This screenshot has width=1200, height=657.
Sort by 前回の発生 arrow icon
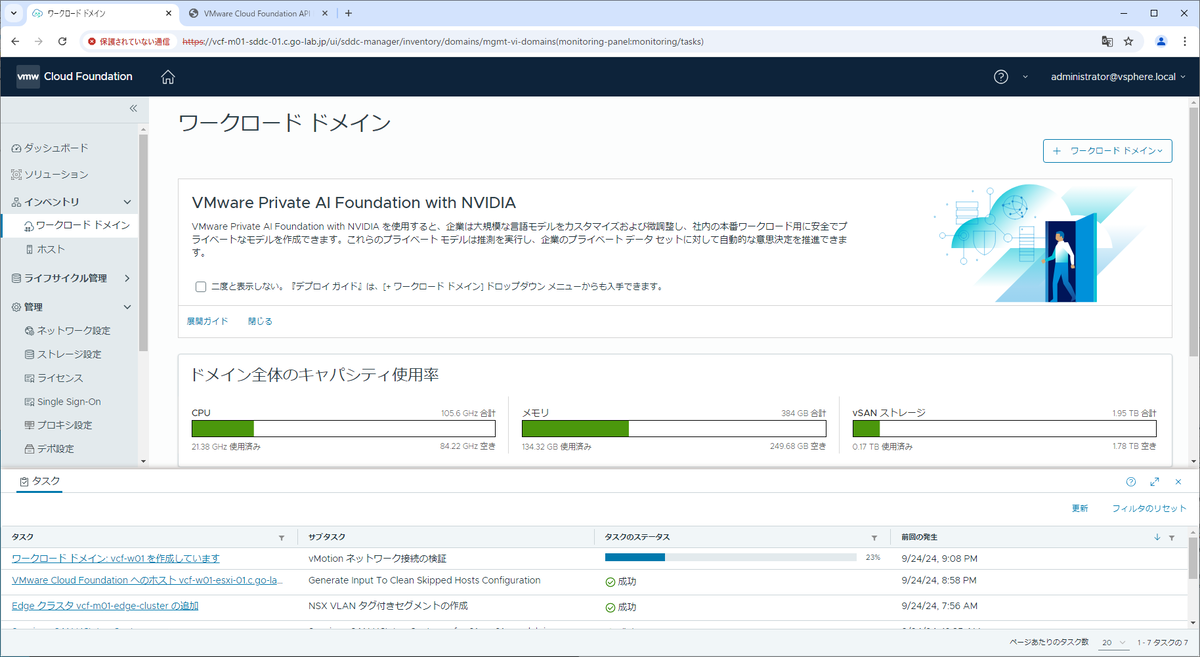point(1158,538)
